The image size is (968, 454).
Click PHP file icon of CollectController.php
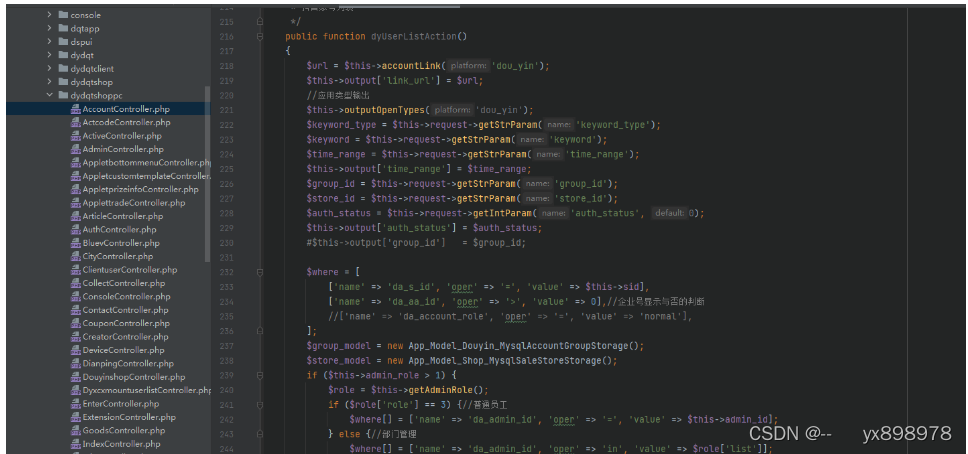click(x=75, y=283)
